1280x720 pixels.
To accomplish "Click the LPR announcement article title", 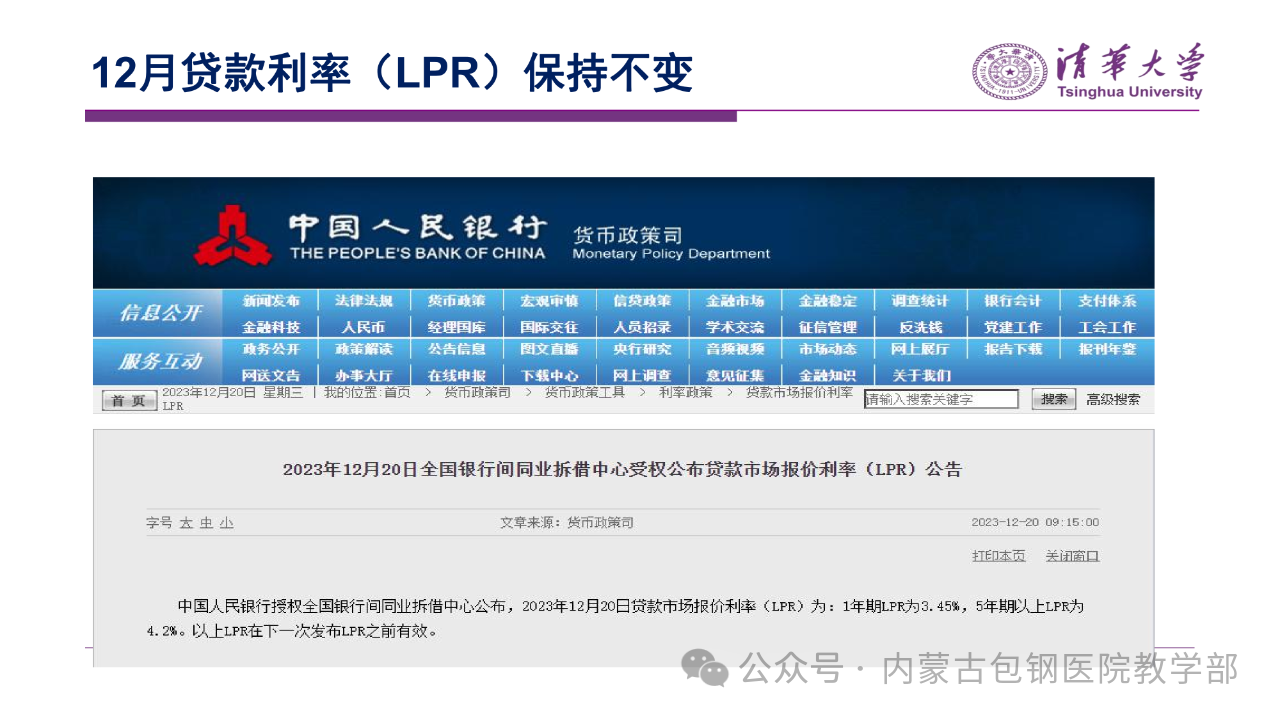I will tap(622, 469).
